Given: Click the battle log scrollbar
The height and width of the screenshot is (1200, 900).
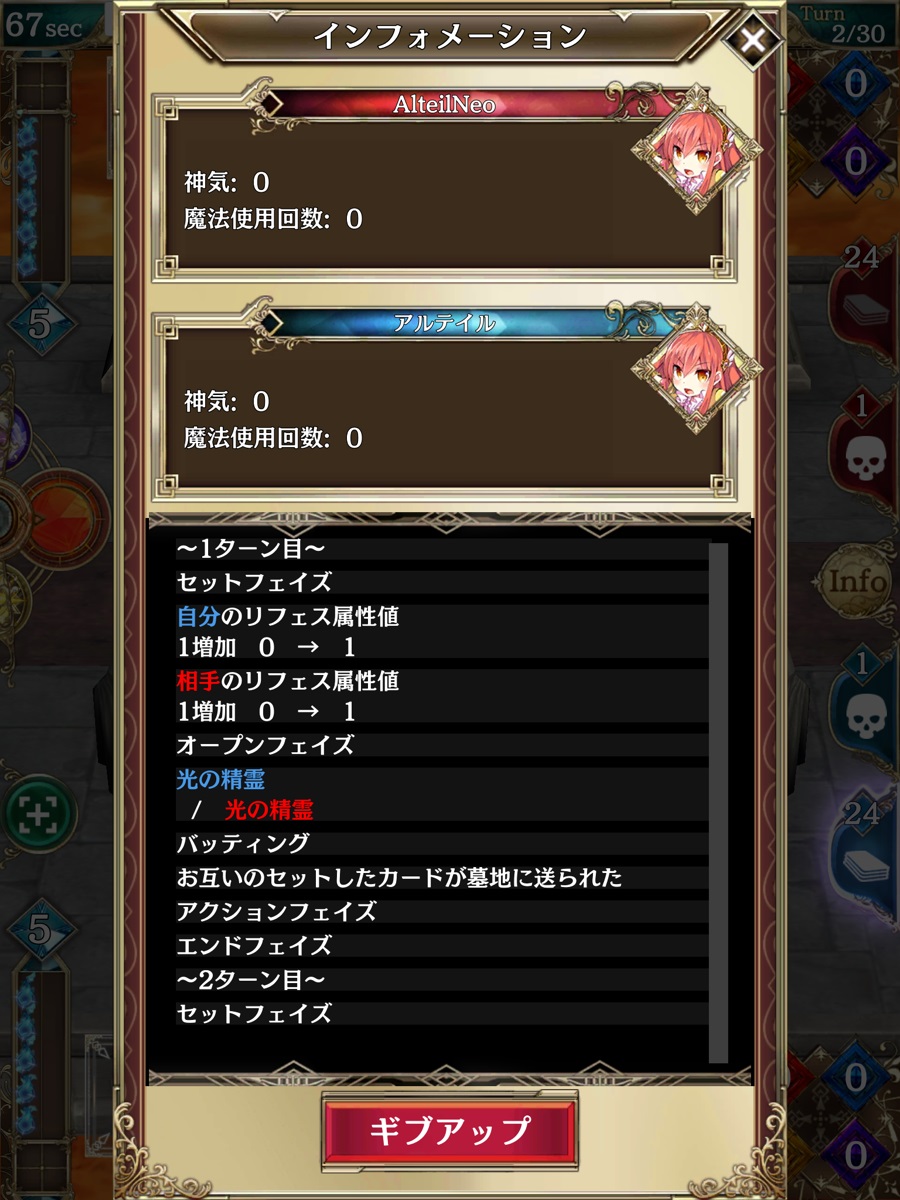Looking at the screenshot, I should [x=718, y=802].
